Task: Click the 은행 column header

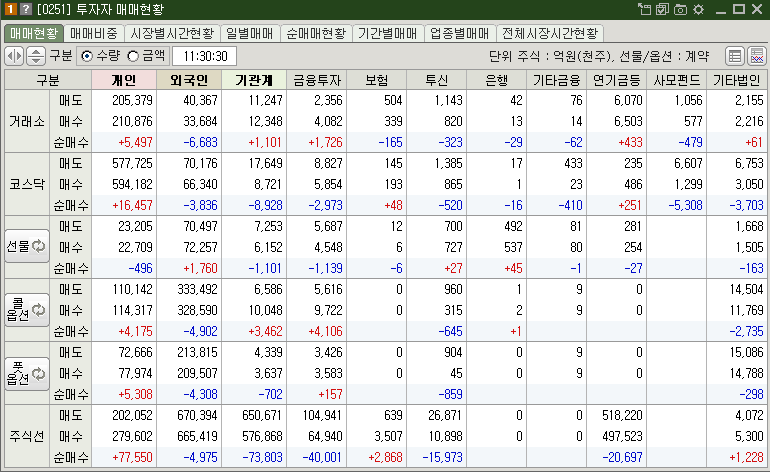Action: pos(496,80)
